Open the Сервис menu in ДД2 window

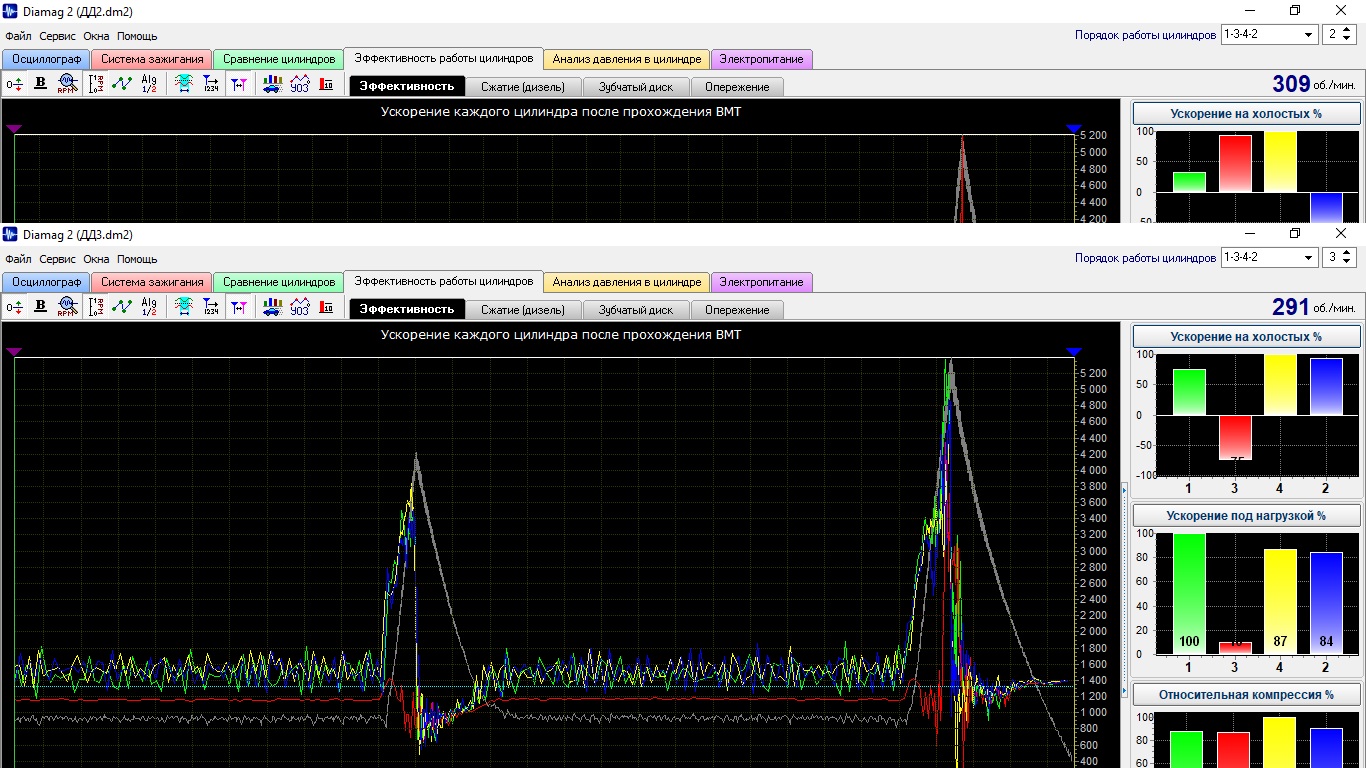tap(57, 36)
